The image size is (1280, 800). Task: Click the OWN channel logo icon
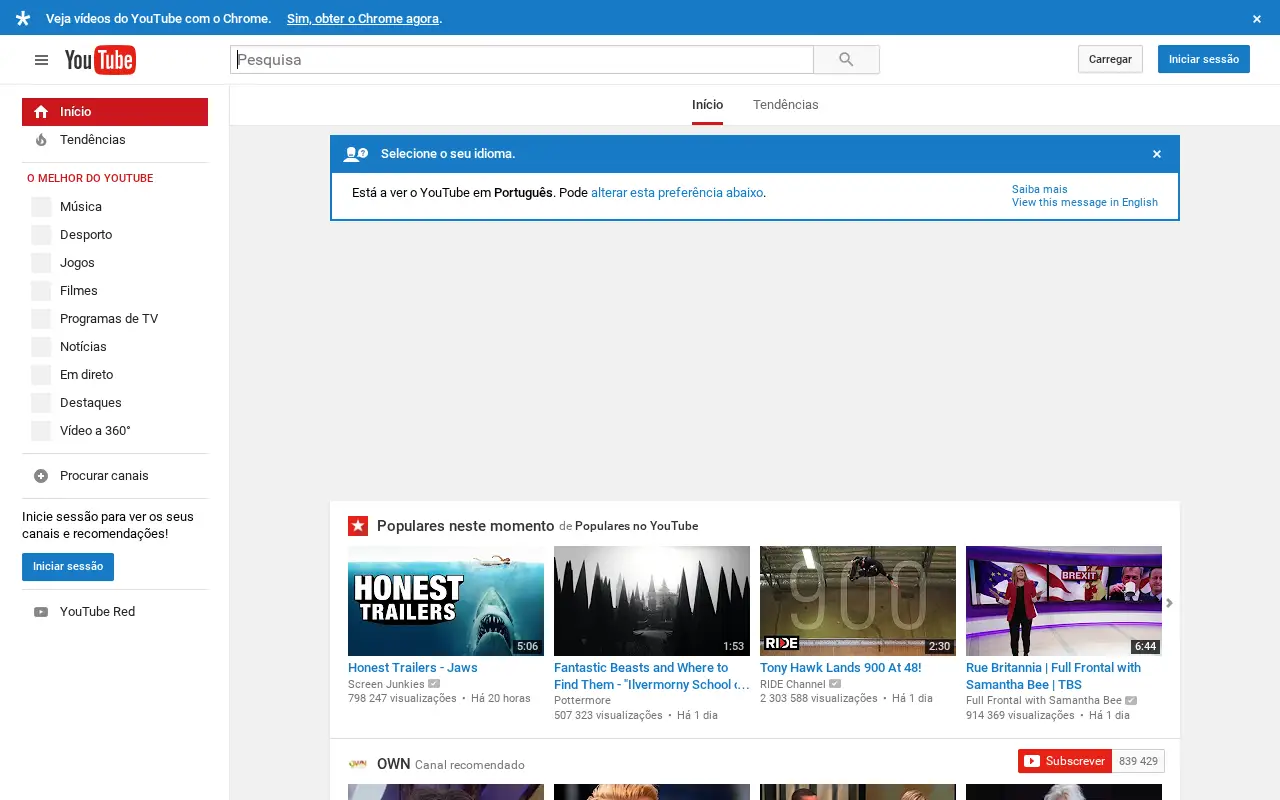point(358,764)
